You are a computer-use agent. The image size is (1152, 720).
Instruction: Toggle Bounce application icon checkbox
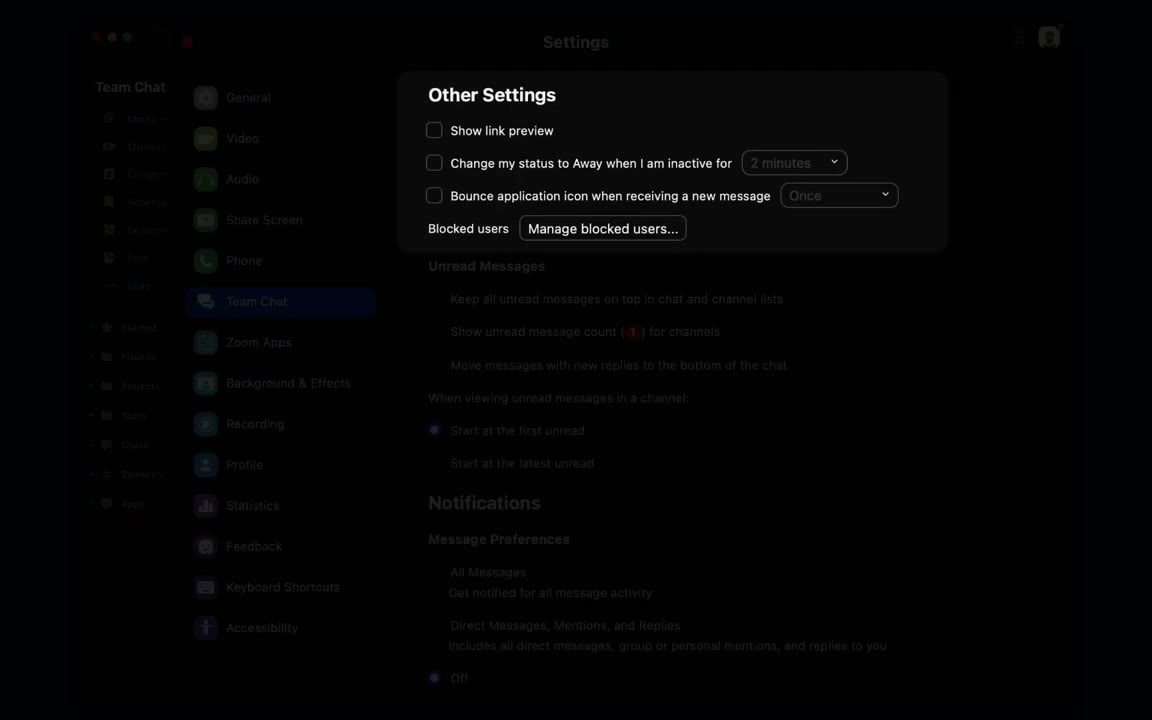point(434,195)
